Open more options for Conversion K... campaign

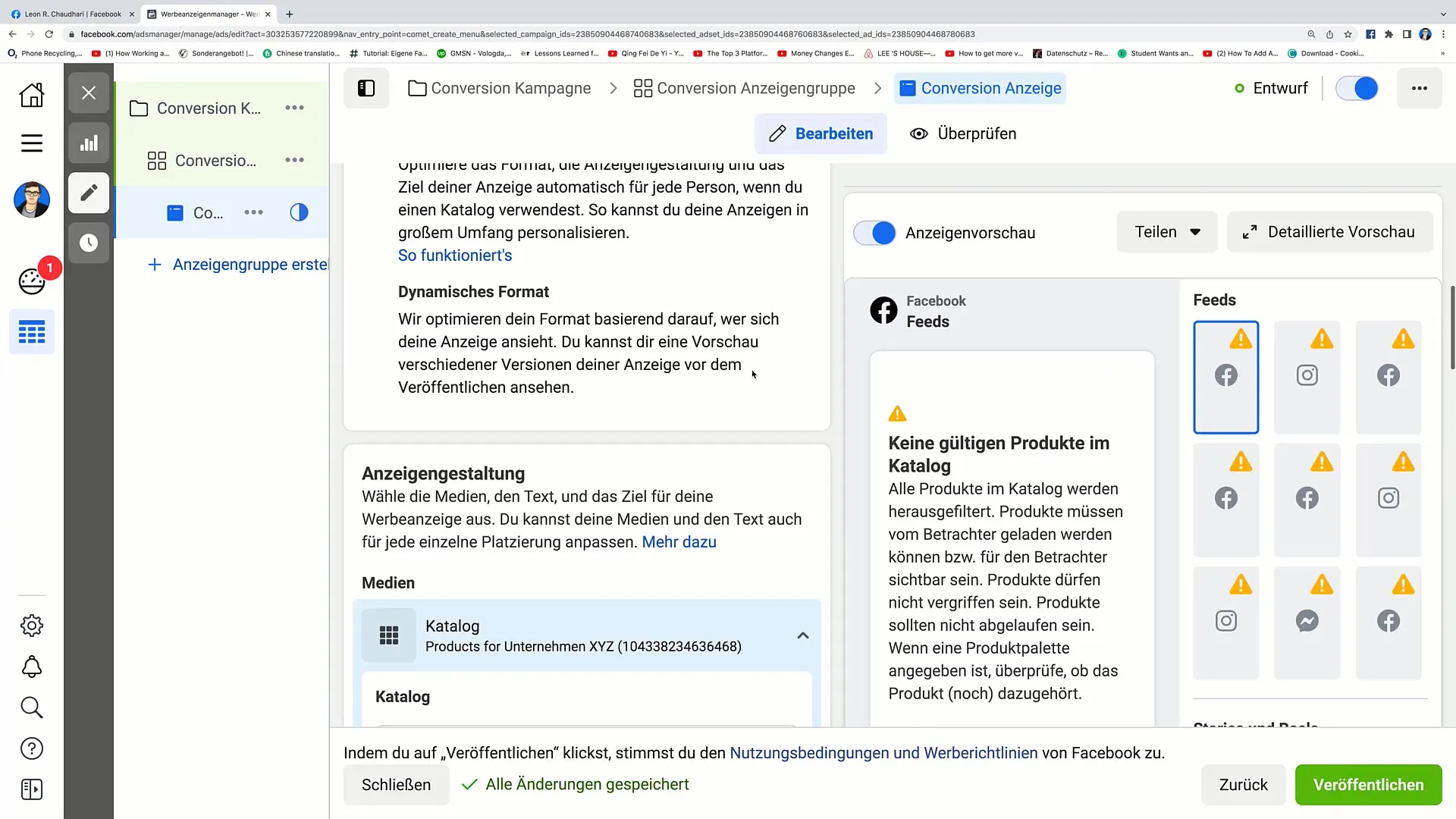pos(294,108)
